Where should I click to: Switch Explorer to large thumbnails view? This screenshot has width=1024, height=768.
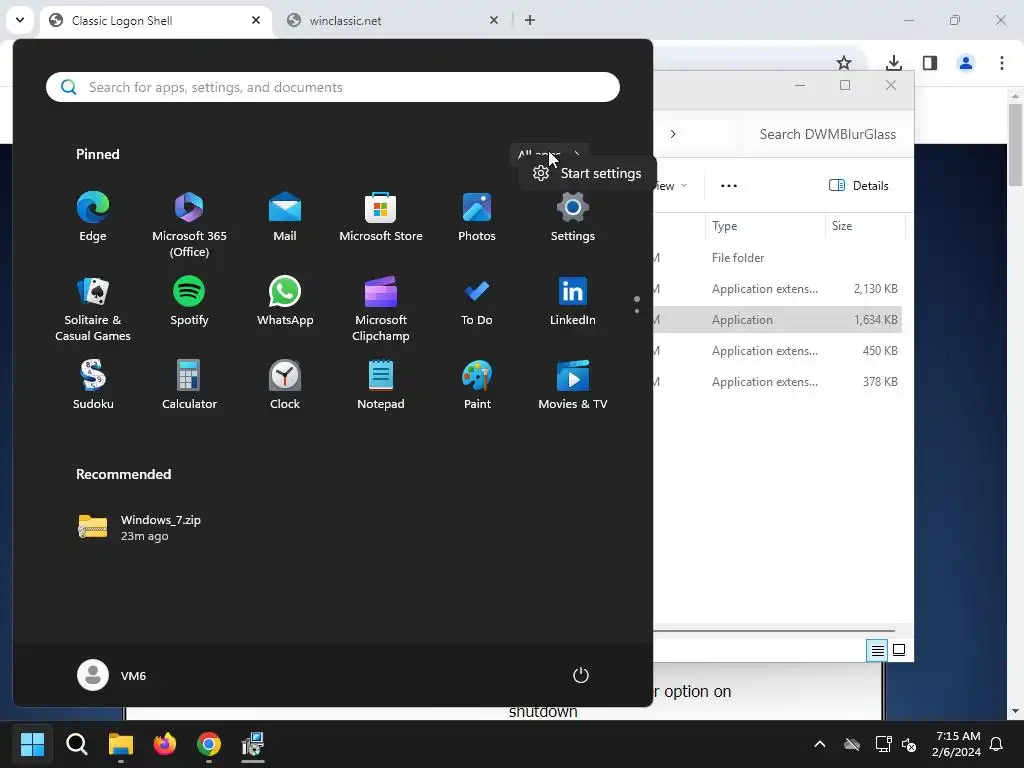click(x=899, y=650)
